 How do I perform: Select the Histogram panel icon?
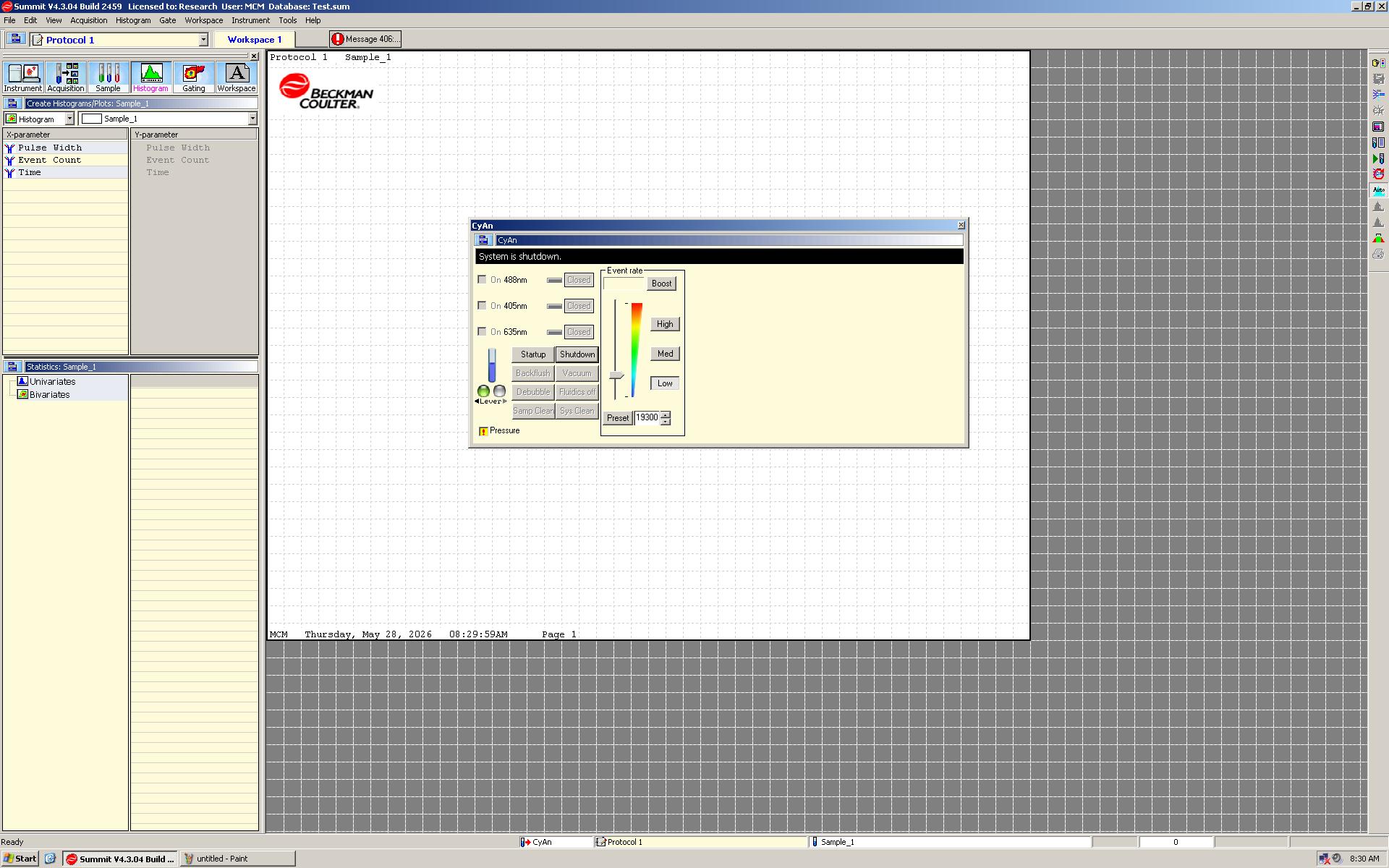coord(150,77)
